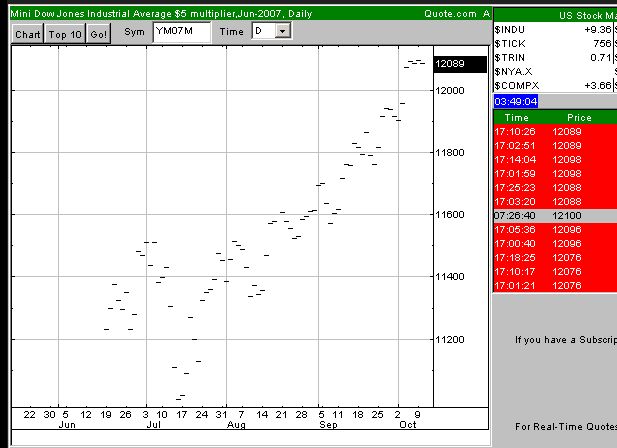Select the 17:01:21 12076 trade row

click(x=555, y=286)
